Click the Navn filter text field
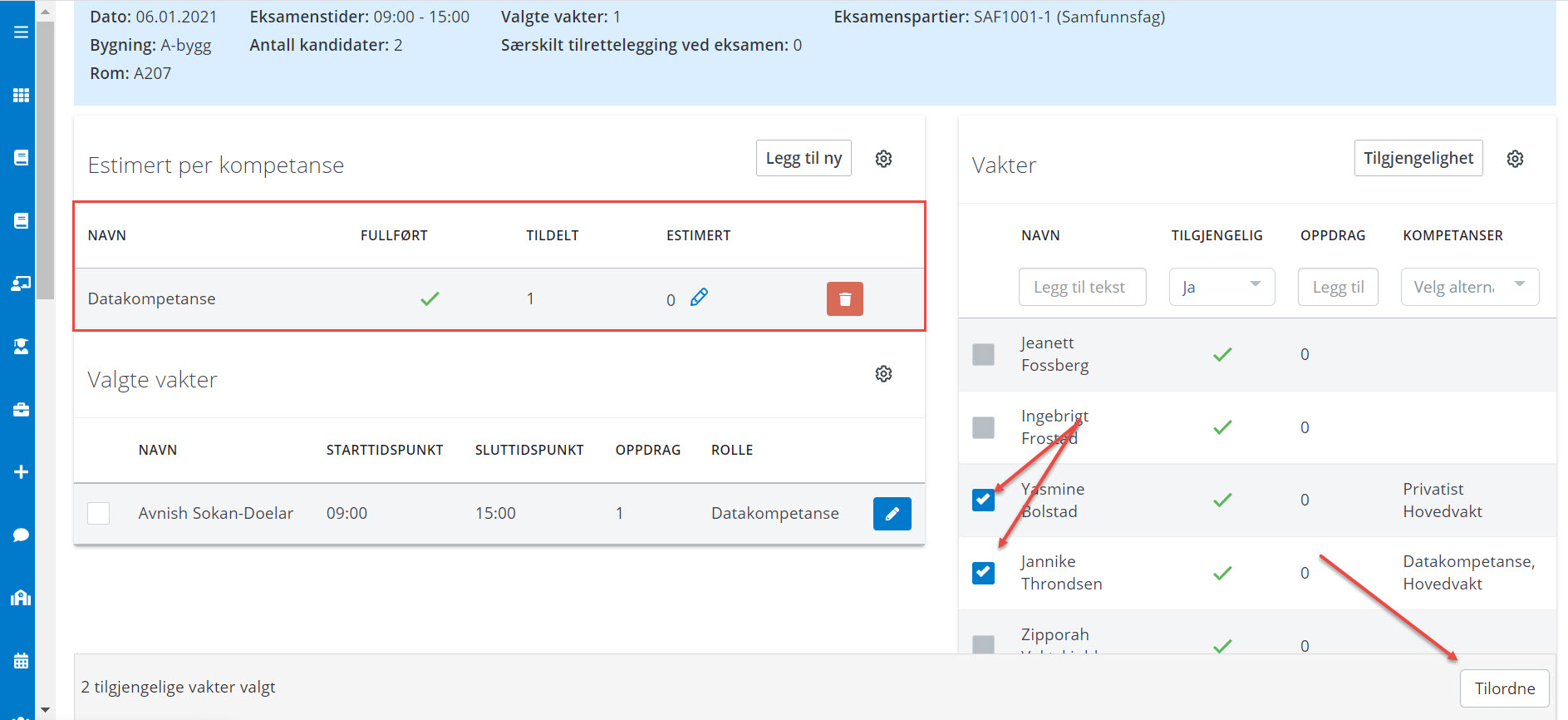 tap(1082, 287)
